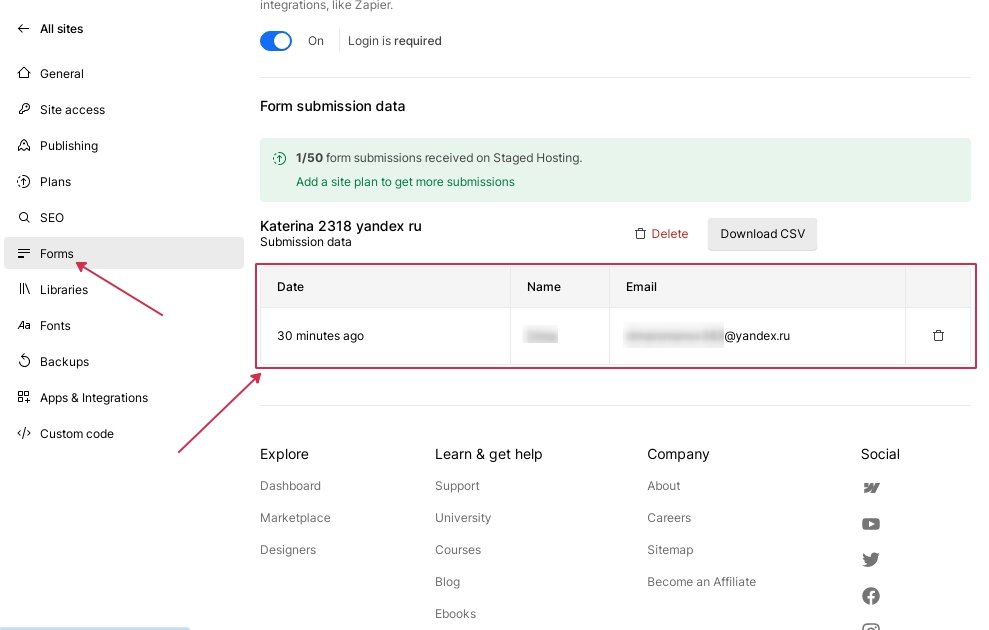Select SEO in the sidebar
Screen dimensions: 989x630
[52, 218]
